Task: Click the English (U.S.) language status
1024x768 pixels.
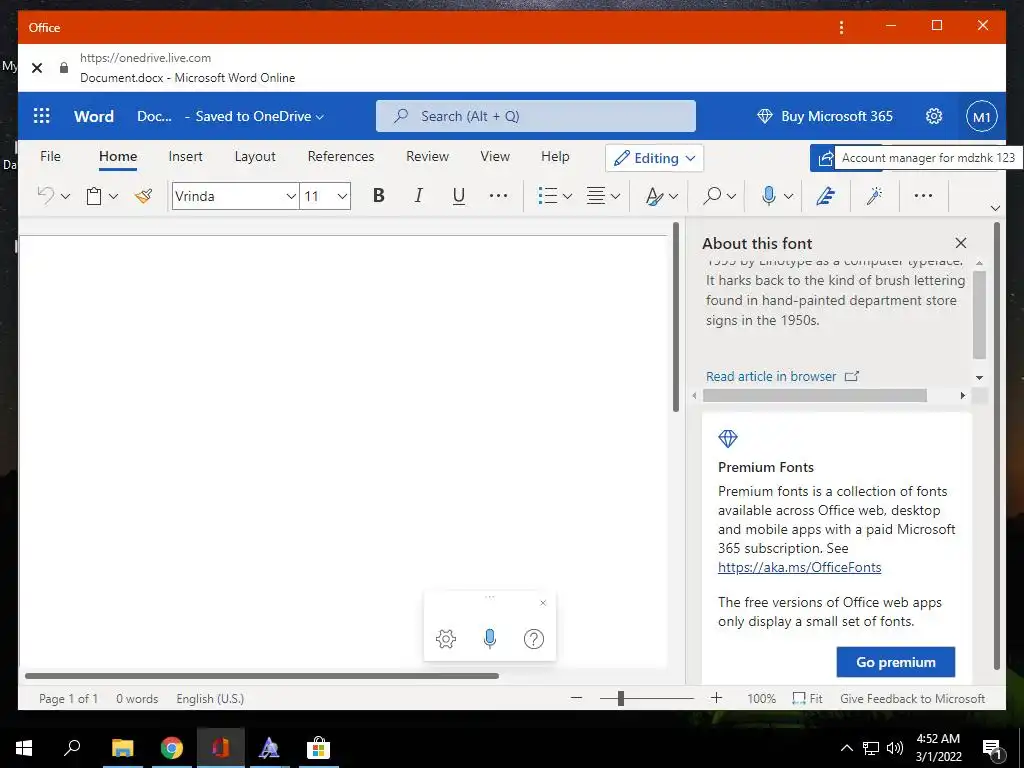Action: (x=210, y=699)
